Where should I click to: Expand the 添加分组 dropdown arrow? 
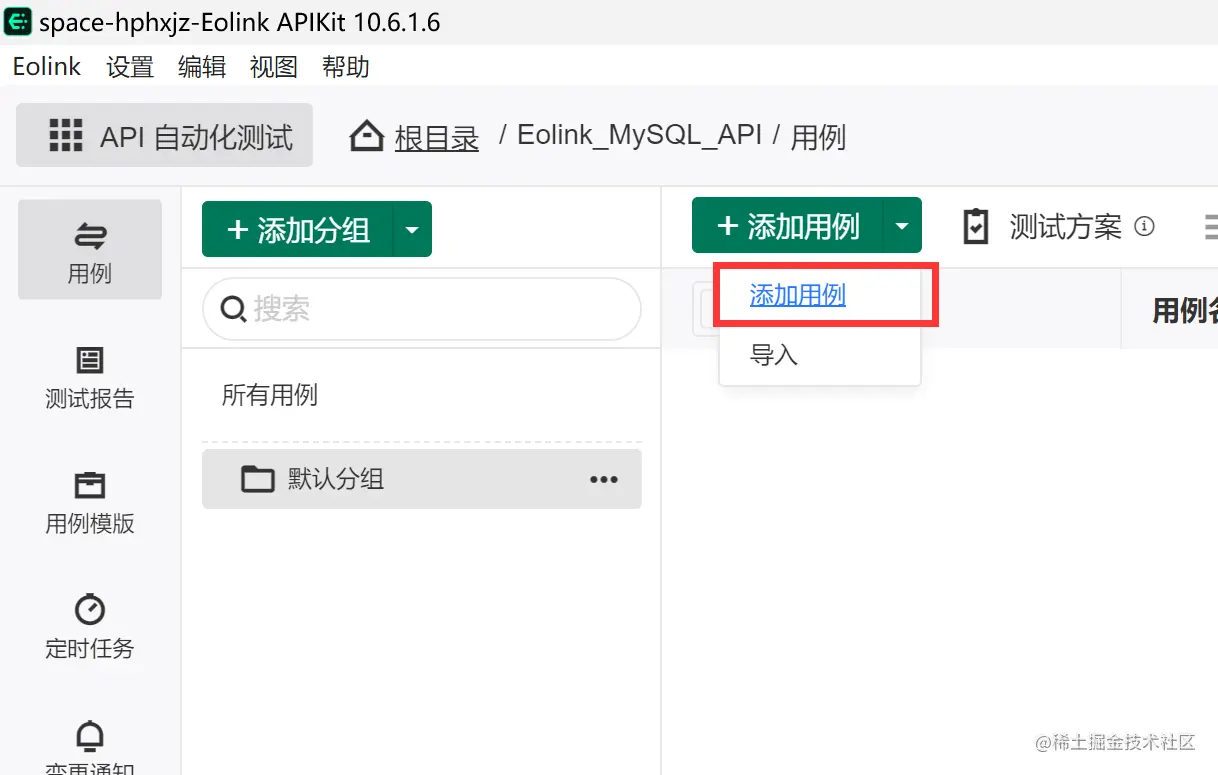tap(413, 229)
